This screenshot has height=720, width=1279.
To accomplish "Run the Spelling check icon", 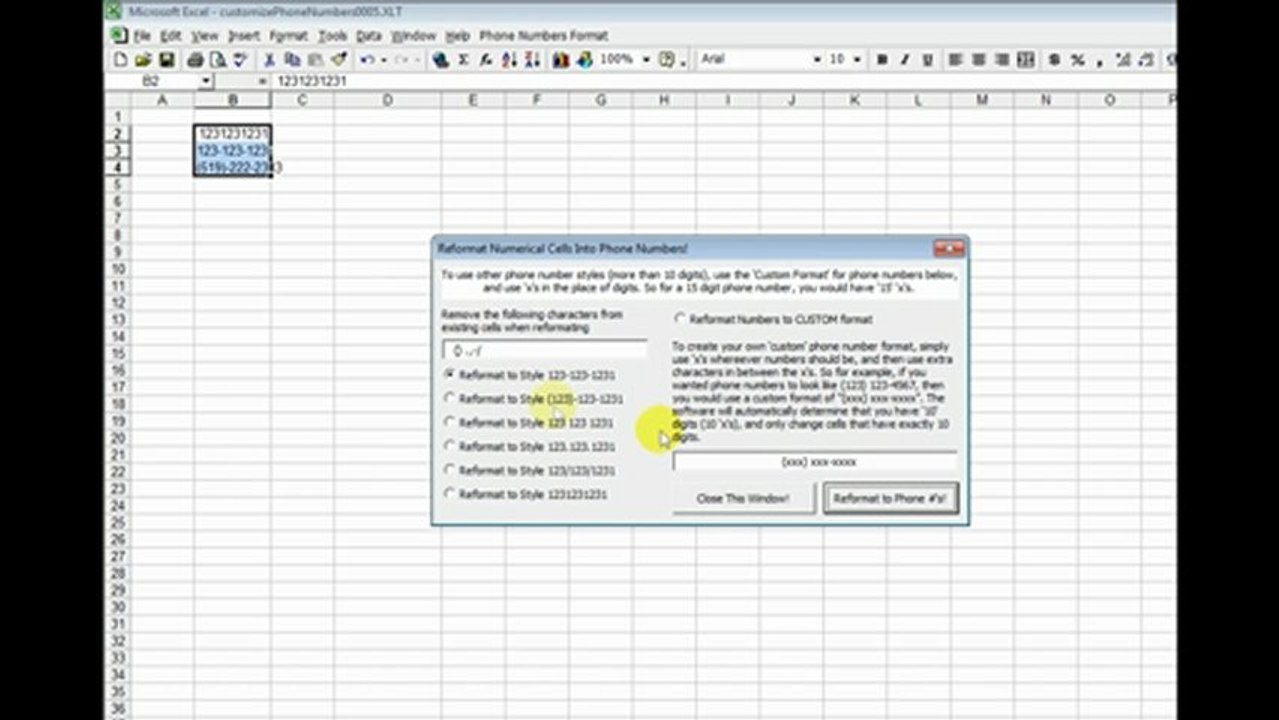I will click(x=240, y=60).
